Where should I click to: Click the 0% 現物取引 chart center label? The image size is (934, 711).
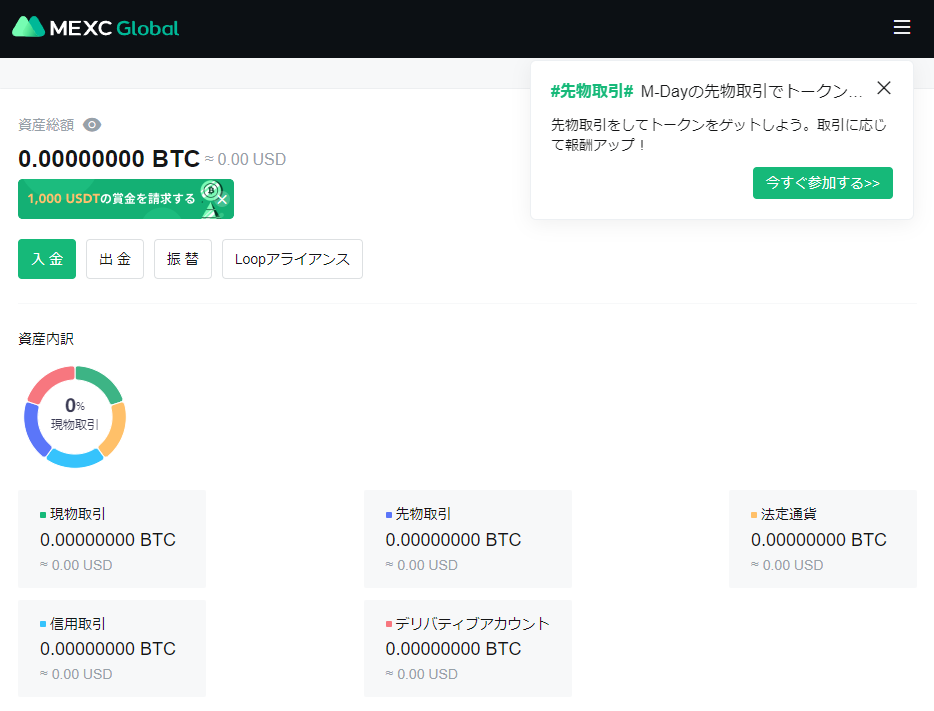(x=75, y=415)
